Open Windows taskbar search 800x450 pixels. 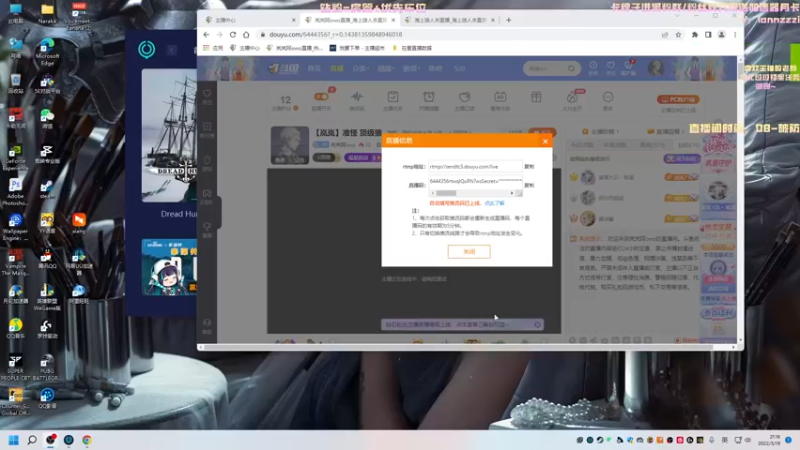(32, 440)
